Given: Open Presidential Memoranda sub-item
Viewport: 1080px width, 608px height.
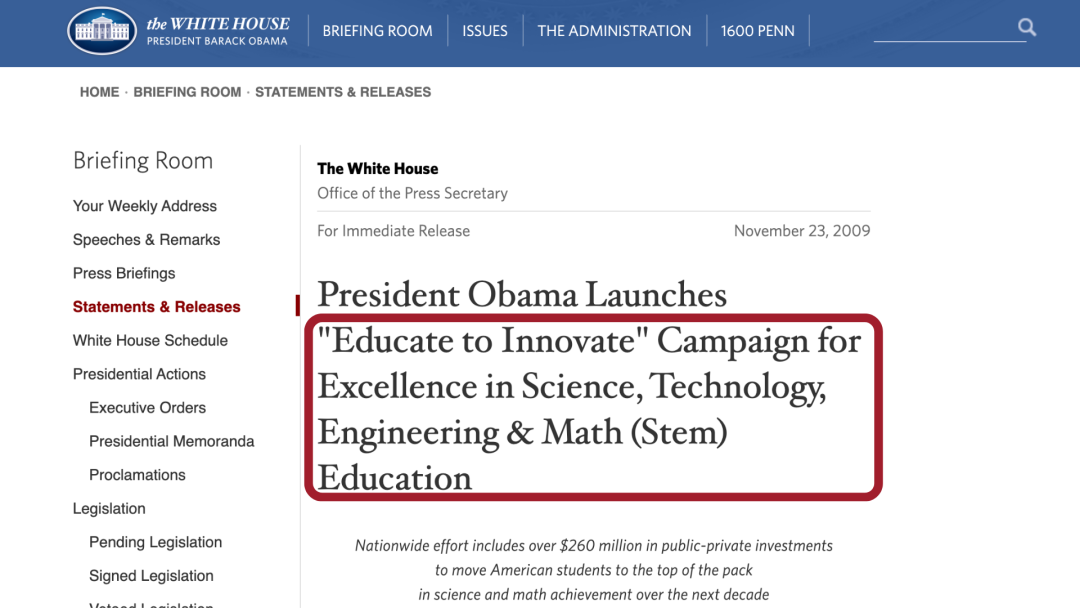Looking at the screenshot, I should (x=172, y=441).
